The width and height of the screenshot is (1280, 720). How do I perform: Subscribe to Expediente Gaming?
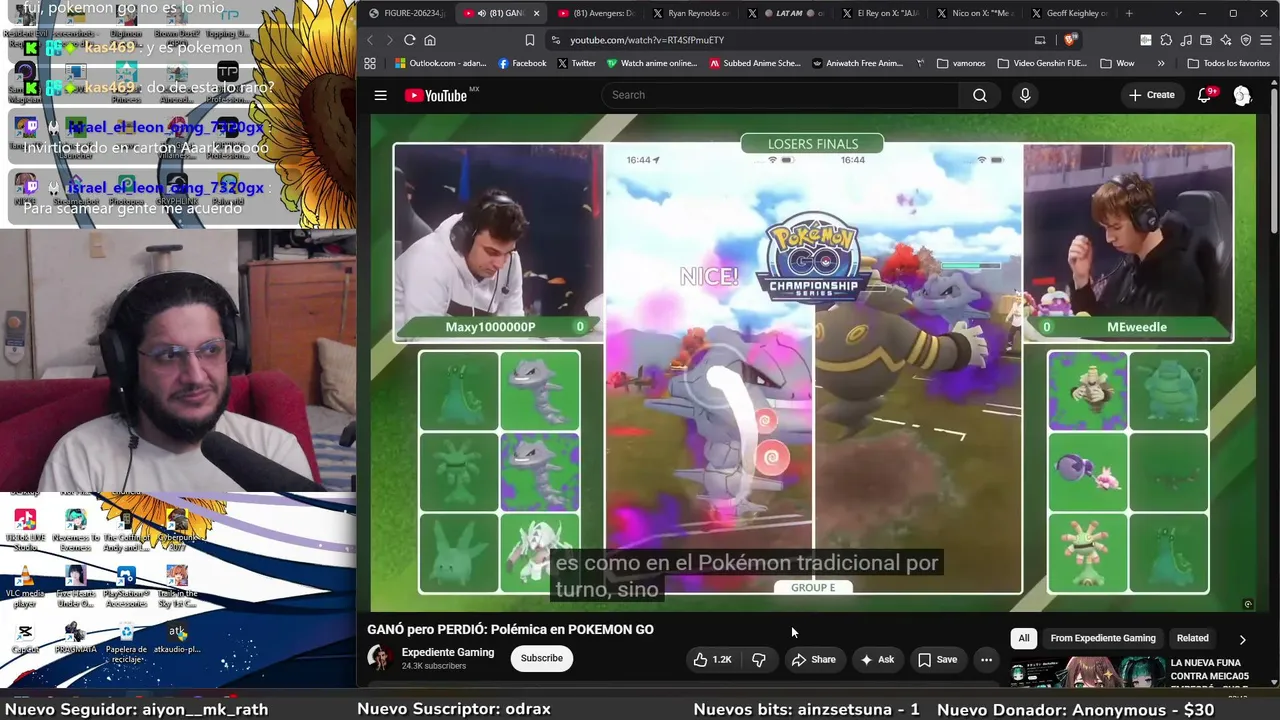tap(541, 658)
